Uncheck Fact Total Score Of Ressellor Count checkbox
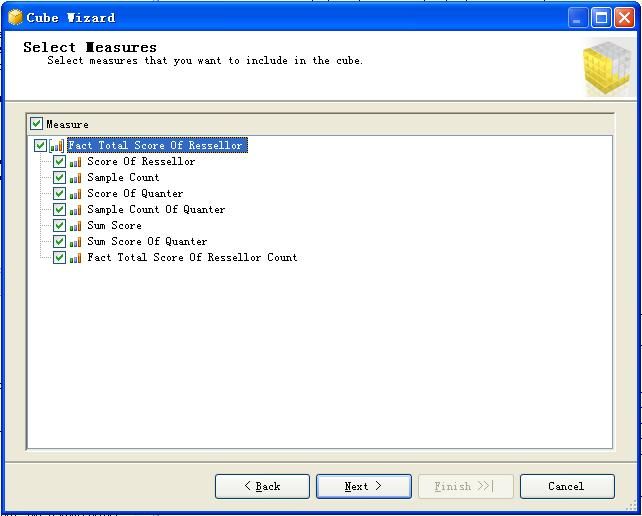This screenshot has width=642, height=516. point(59,257)
